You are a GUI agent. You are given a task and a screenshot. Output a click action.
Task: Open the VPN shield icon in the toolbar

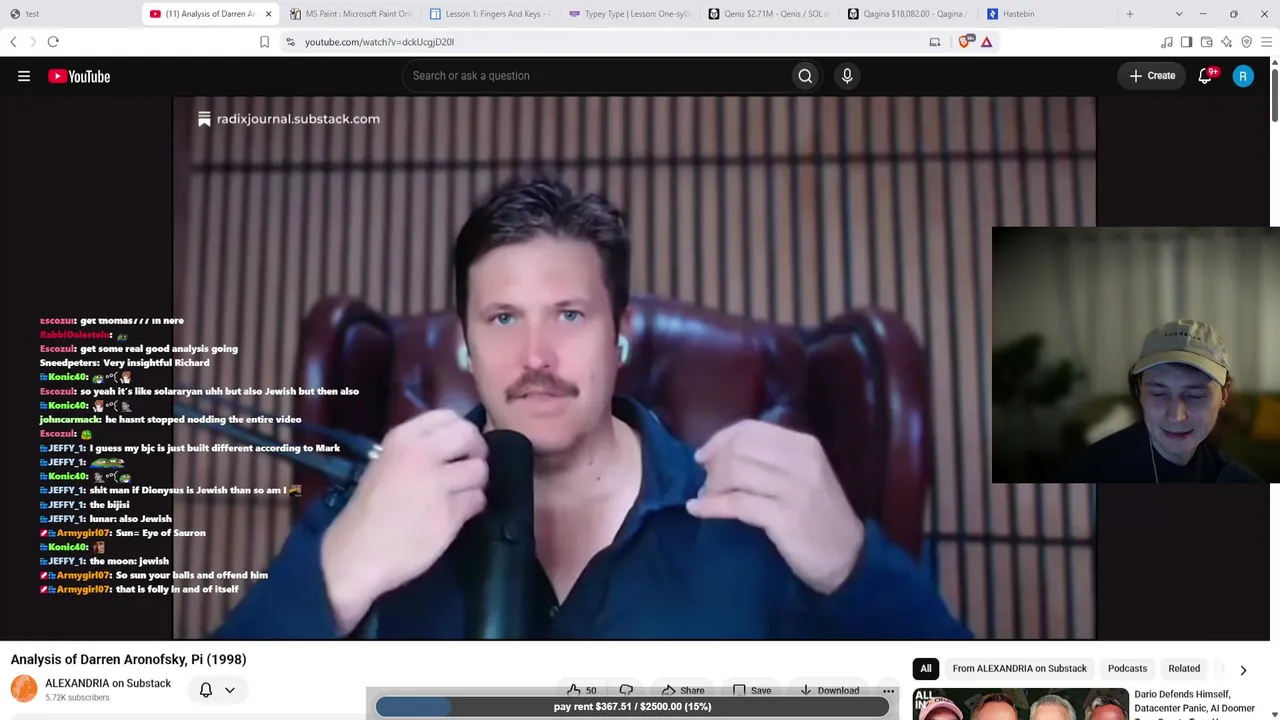pos(1247,42)
